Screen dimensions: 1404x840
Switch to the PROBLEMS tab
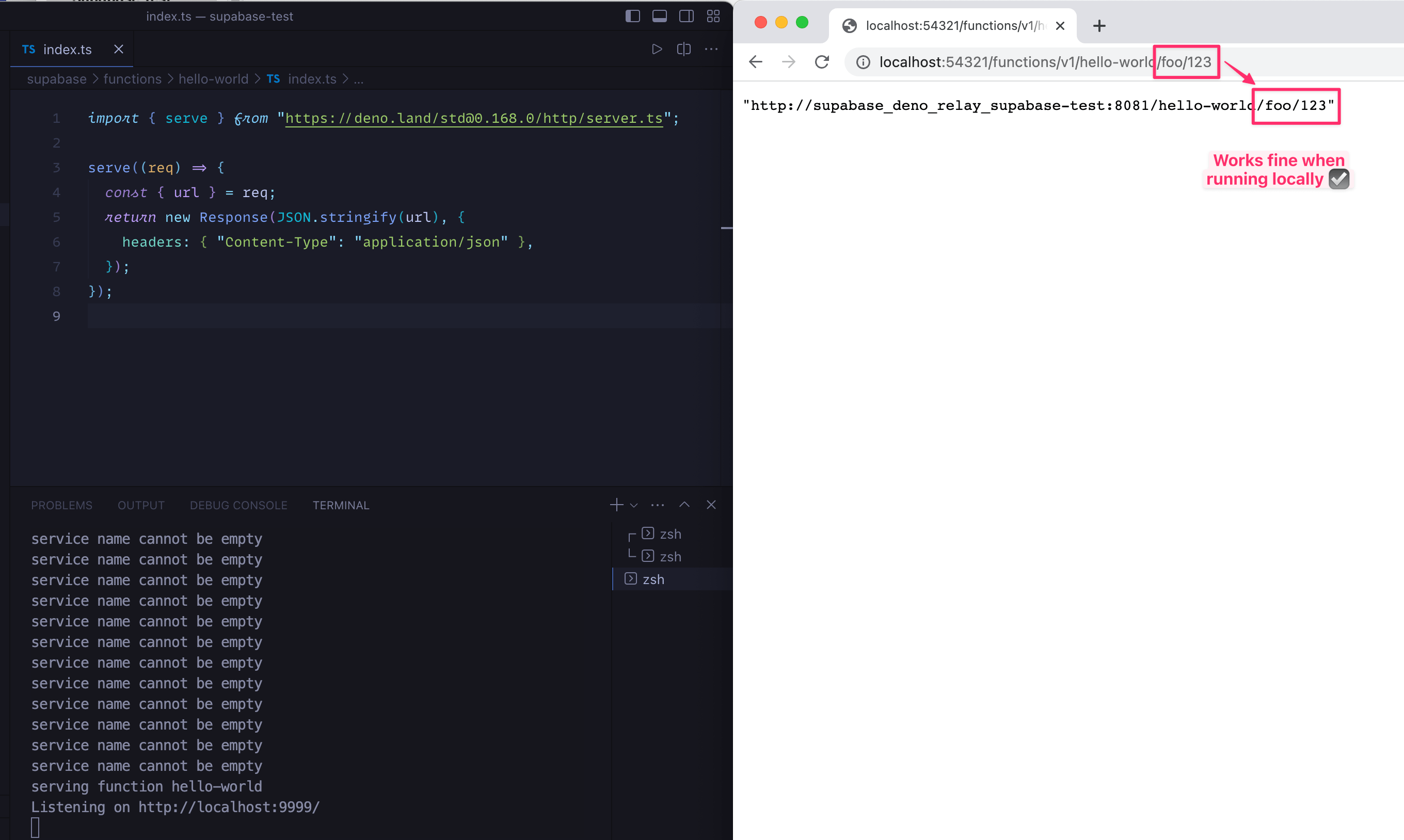[x=62, y=505]
